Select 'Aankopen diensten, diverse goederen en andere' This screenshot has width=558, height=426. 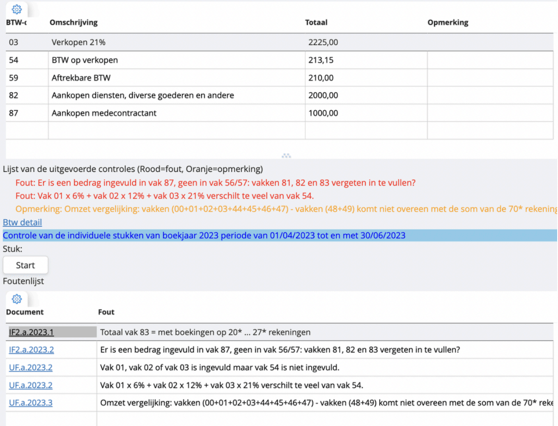[177, 95]
